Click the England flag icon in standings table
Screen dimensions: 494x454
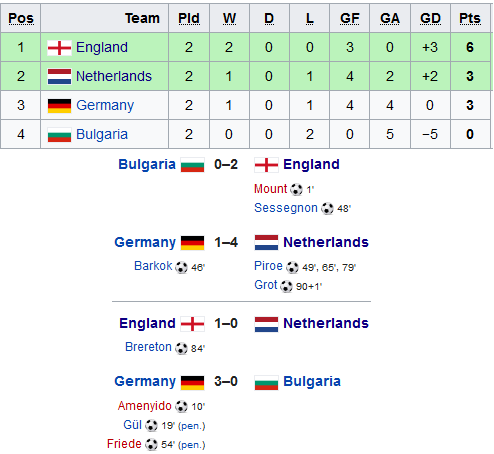[59, 48]
